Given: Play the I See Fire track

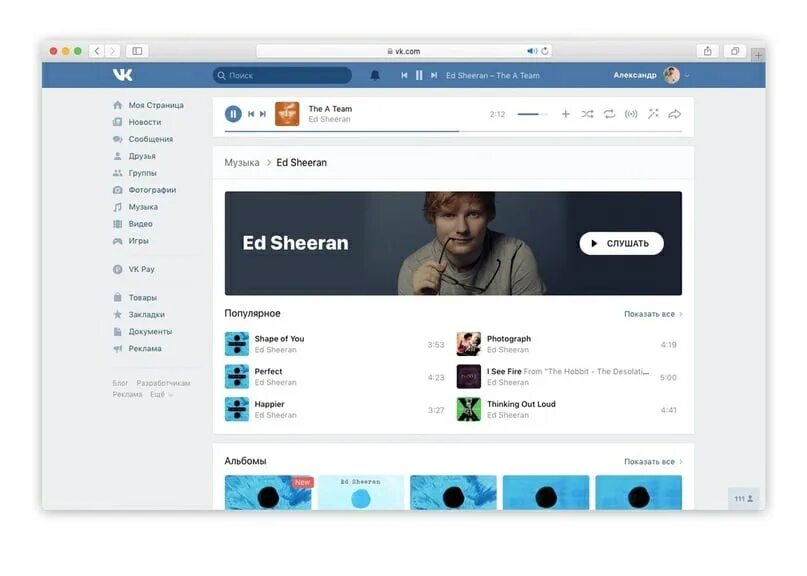Looking at the screenshot, I should coord(567,377).
